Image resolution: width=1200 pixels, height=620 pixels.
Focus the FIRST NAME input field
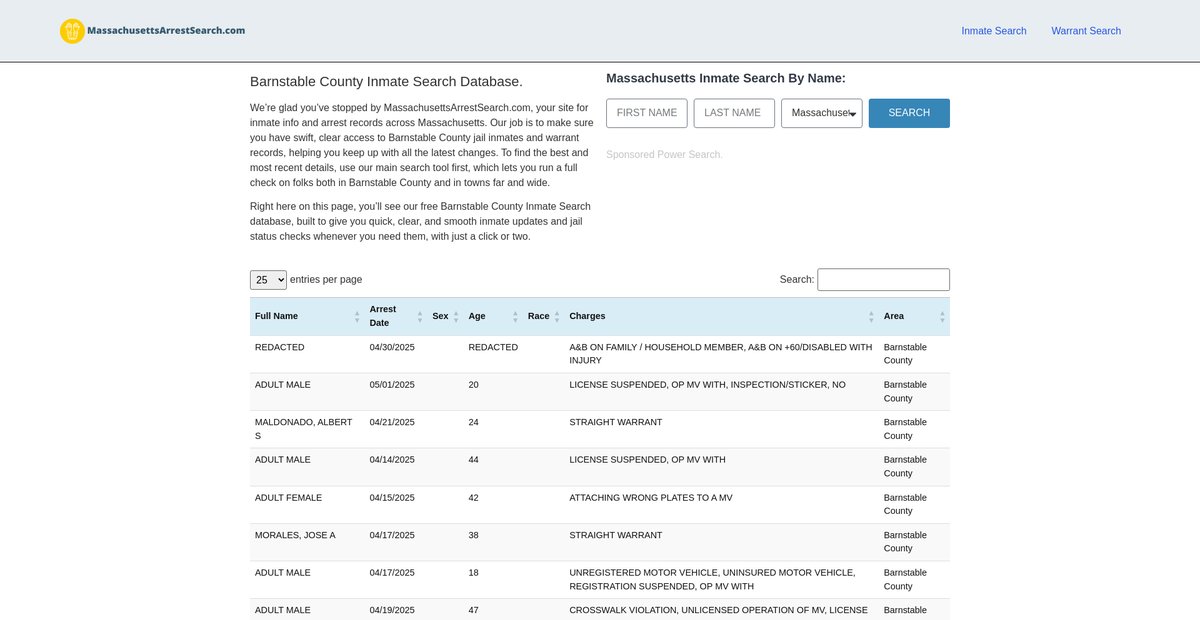(647, 113)
